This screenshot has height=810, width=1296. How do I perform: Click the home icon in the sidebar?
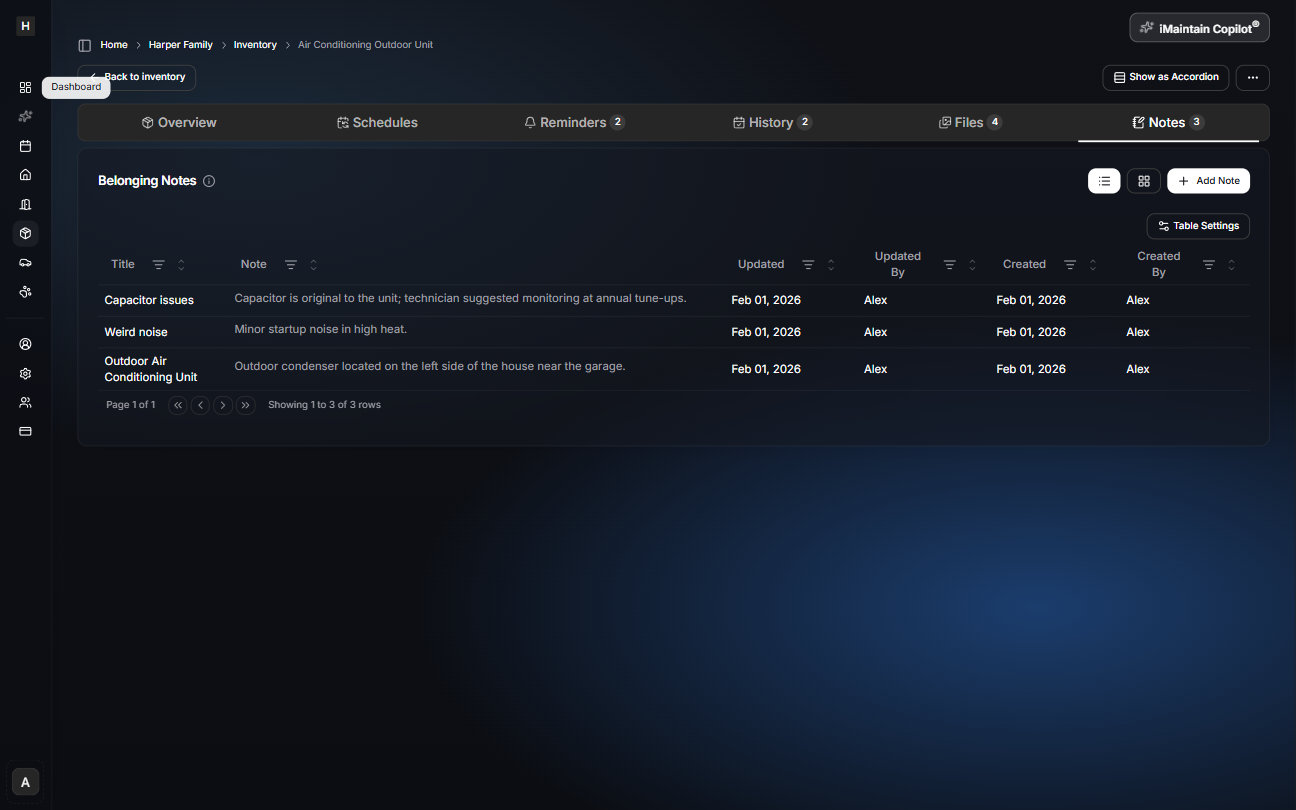pos(26,175)
